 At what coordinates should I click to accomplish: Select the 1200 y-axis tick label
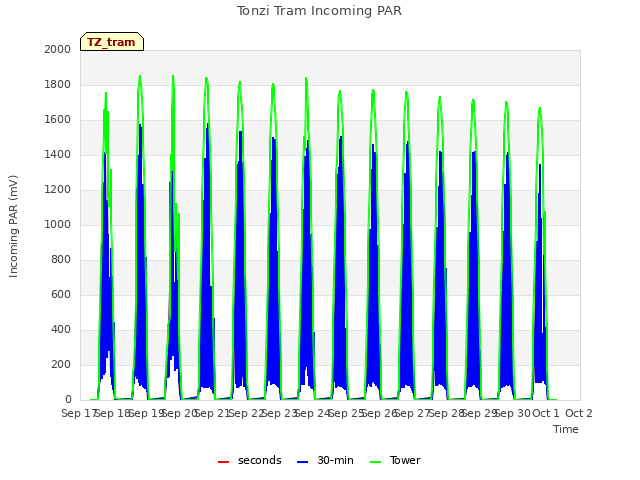coord(58,189)
